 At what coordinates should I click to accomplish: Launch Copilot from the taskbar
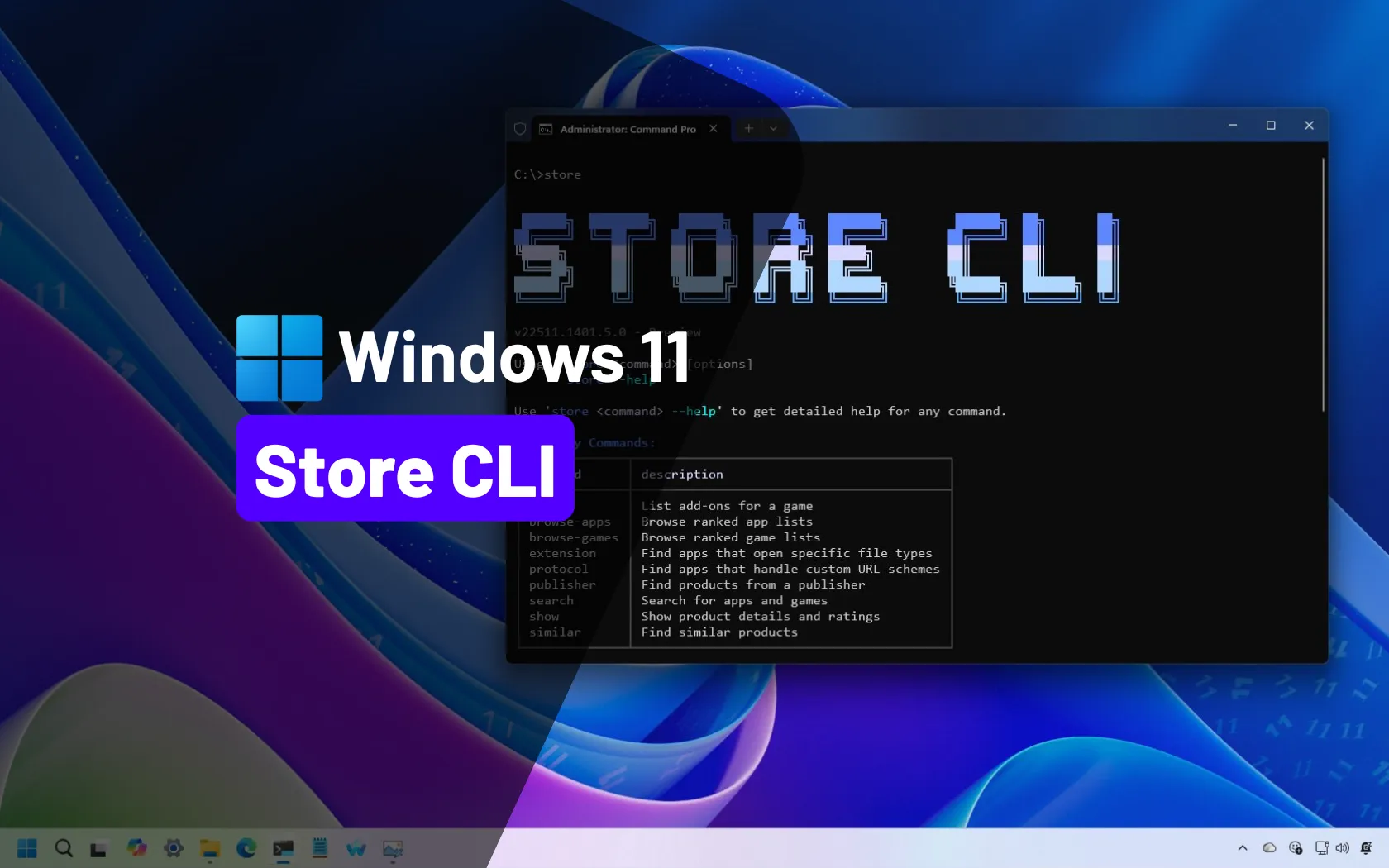pos(136,848)
